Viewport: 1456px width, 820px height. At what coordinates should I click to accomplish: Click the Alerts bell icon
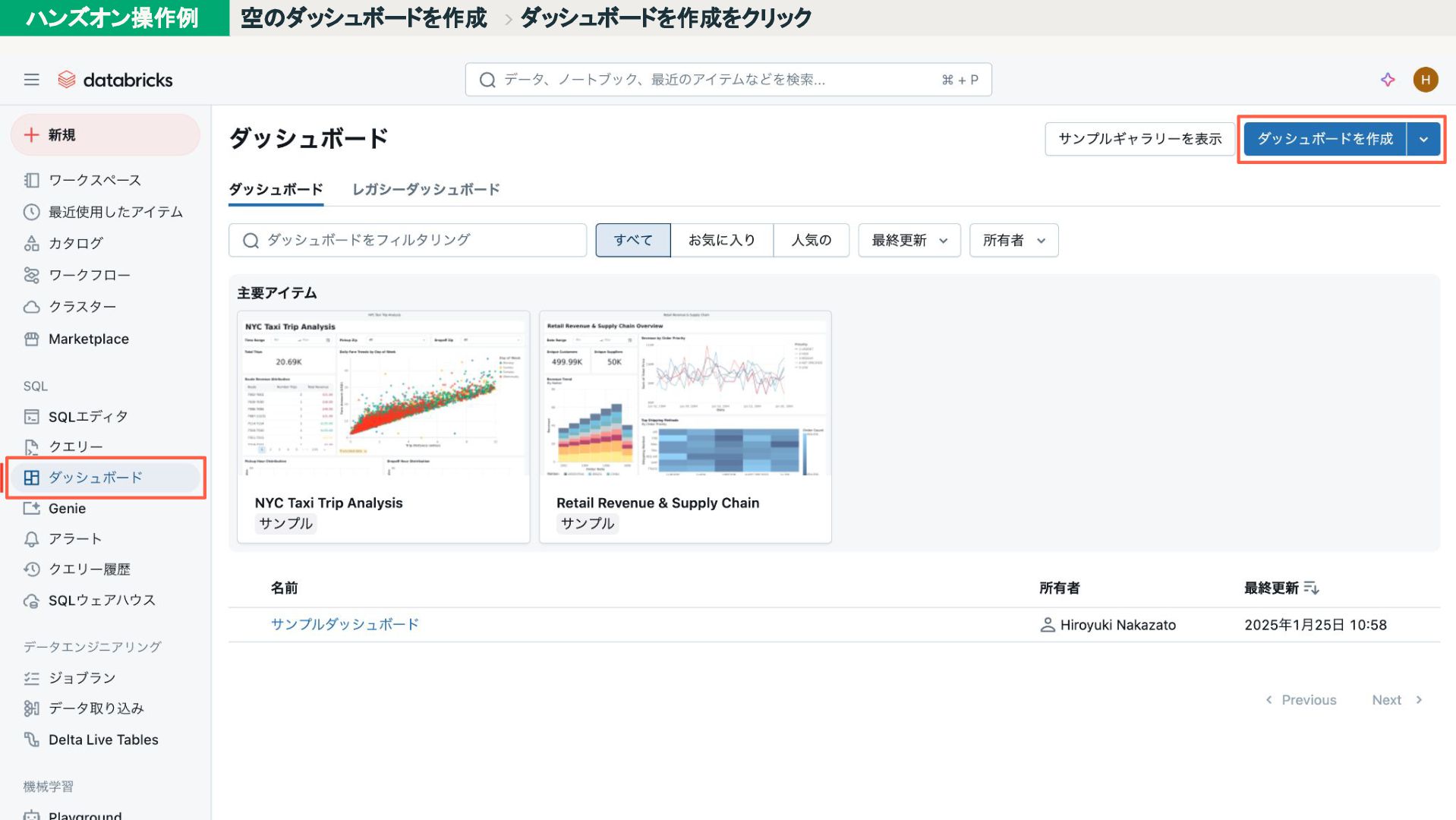coord(31,538)
